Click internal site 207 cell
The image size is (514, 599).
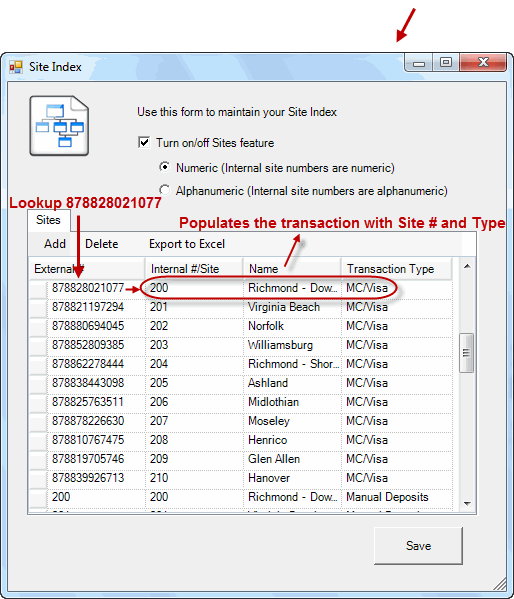pos(194,423)
